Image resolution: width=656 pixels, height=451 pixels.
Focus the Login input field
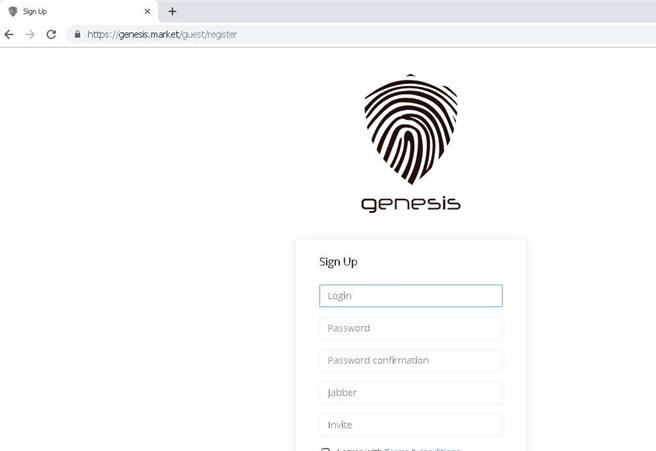(x=411, y=296)
